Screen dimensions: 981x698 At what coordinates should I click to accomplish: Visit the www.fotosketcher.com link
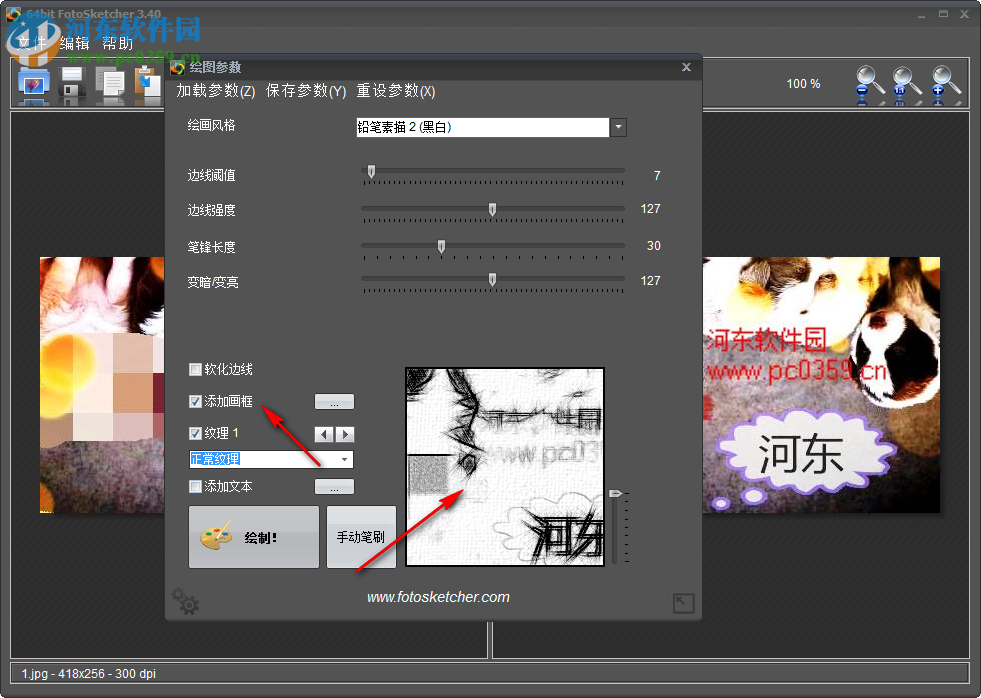(437, 597)
